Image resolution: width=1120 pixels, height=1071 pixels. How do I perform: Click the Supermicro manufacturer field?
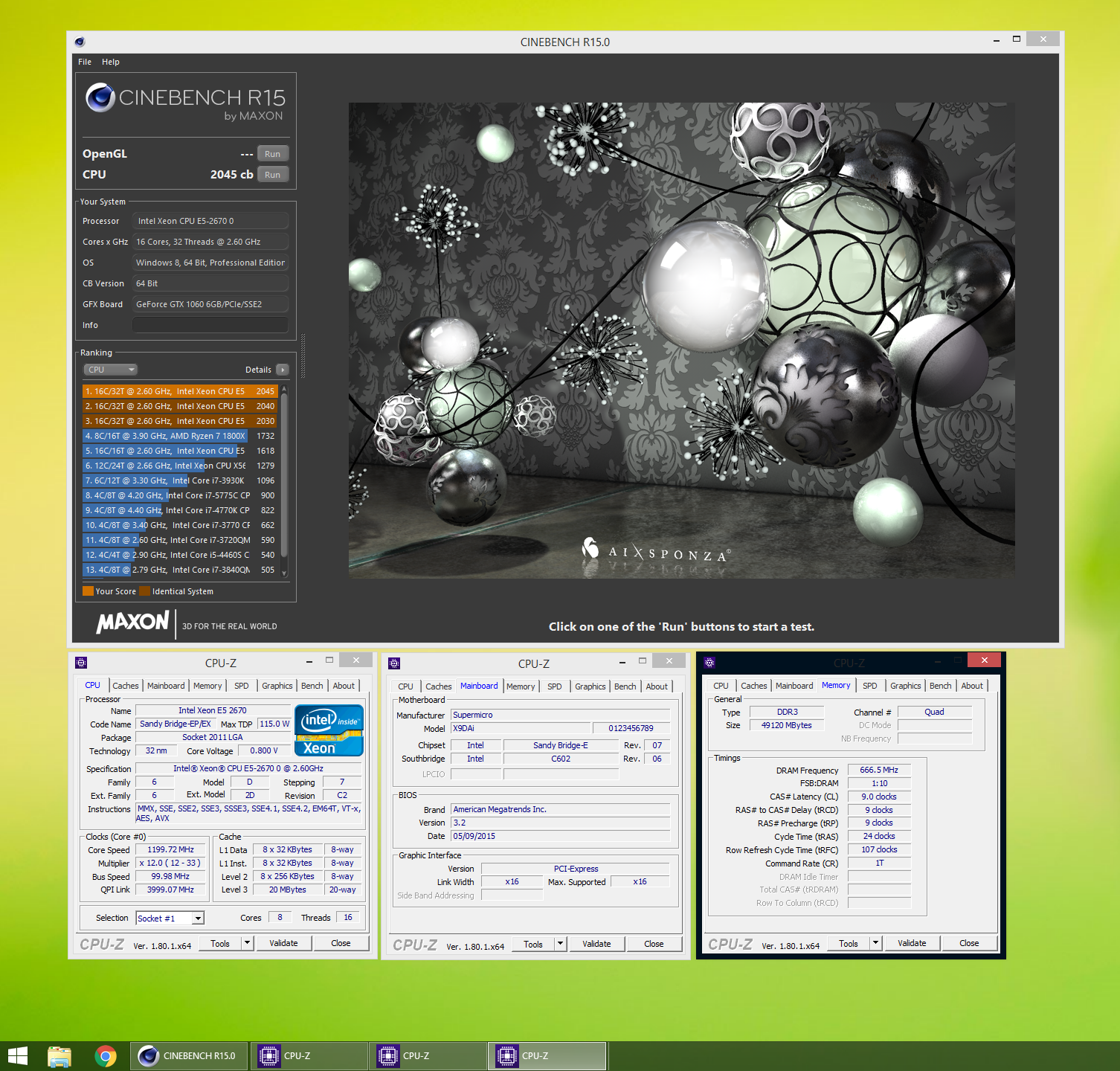(x=560, y=715)
